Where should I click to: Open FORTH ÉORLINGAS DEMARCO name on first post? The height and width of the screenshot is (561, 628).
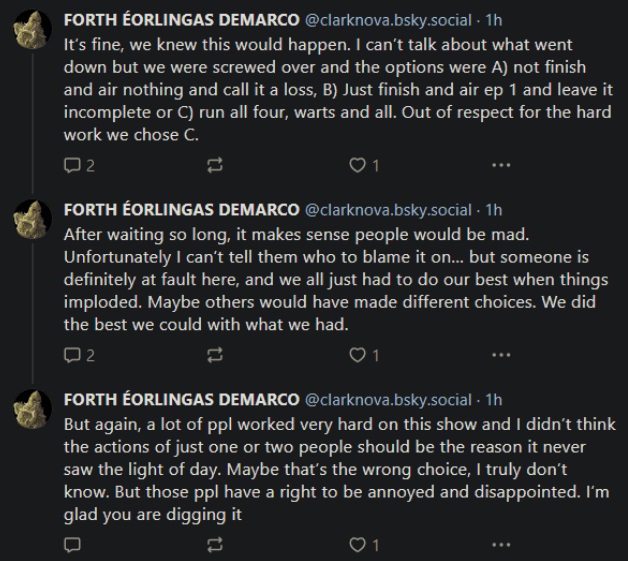181,20
